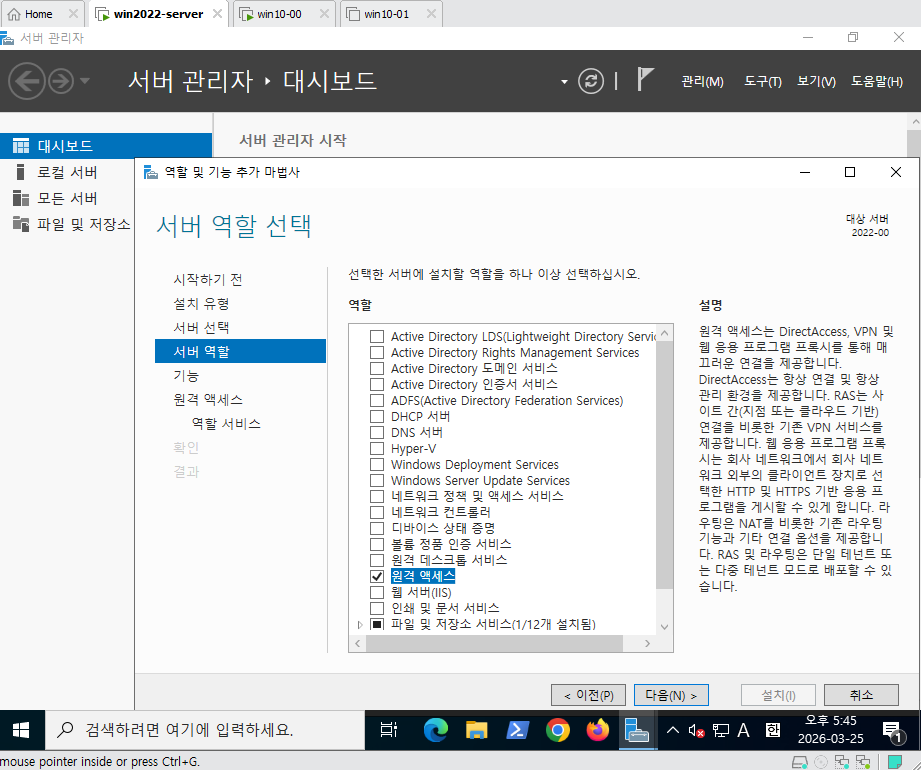
Task: Open the 도구(T) menu
Action: point(763,82)
